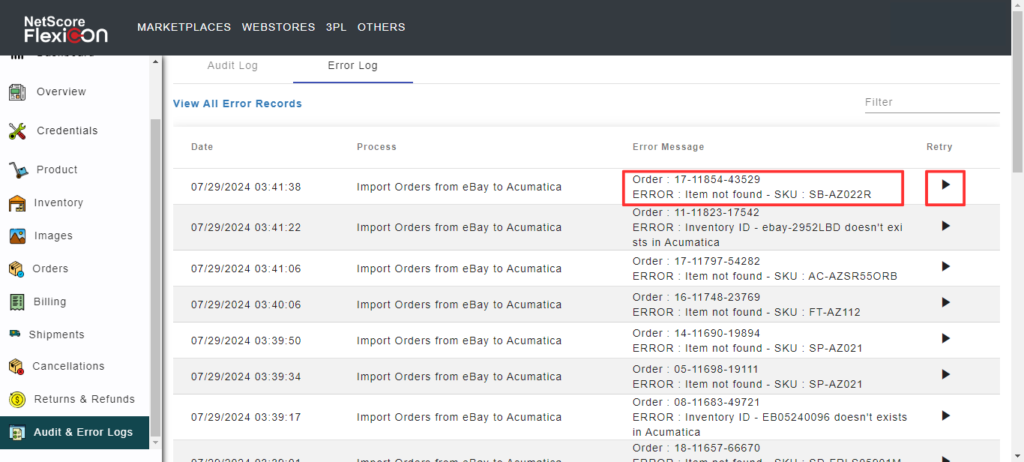
Task: Click the Product cart icon
Action: 17,170
